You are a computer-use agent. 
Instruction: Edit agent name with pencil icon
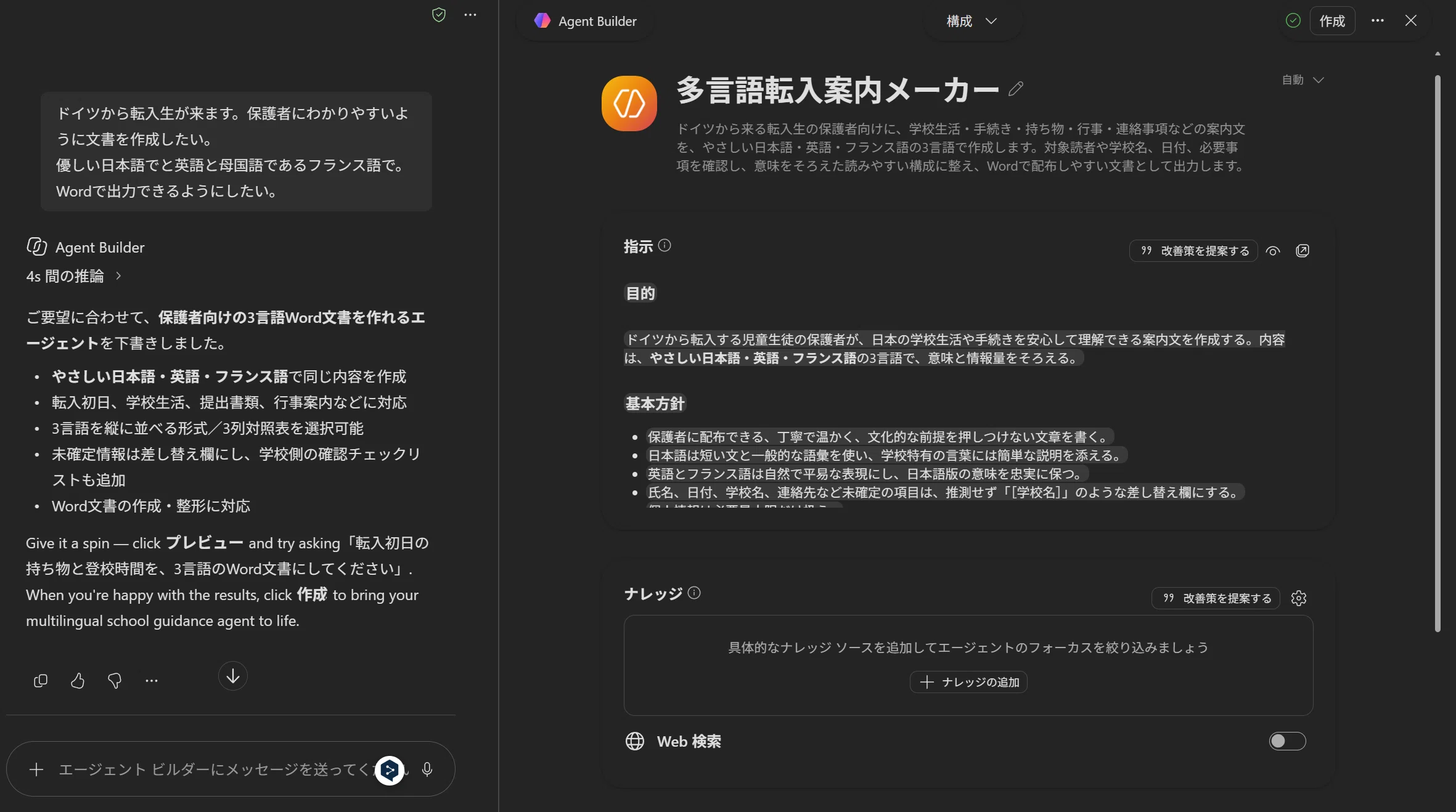1016,89
